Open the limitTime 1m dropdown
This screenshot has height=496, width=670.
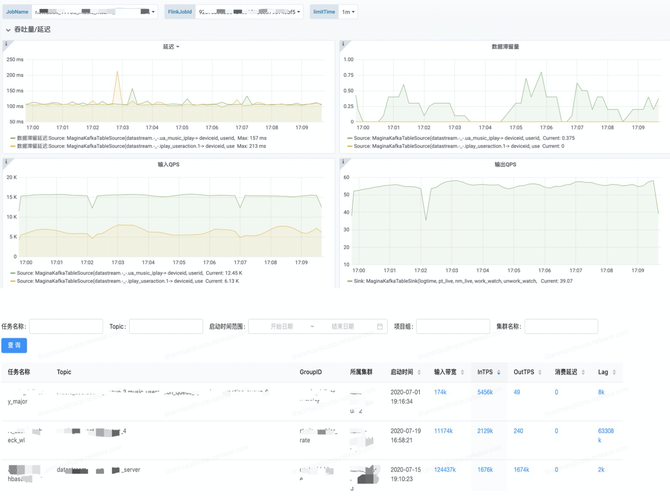[348, 12]
